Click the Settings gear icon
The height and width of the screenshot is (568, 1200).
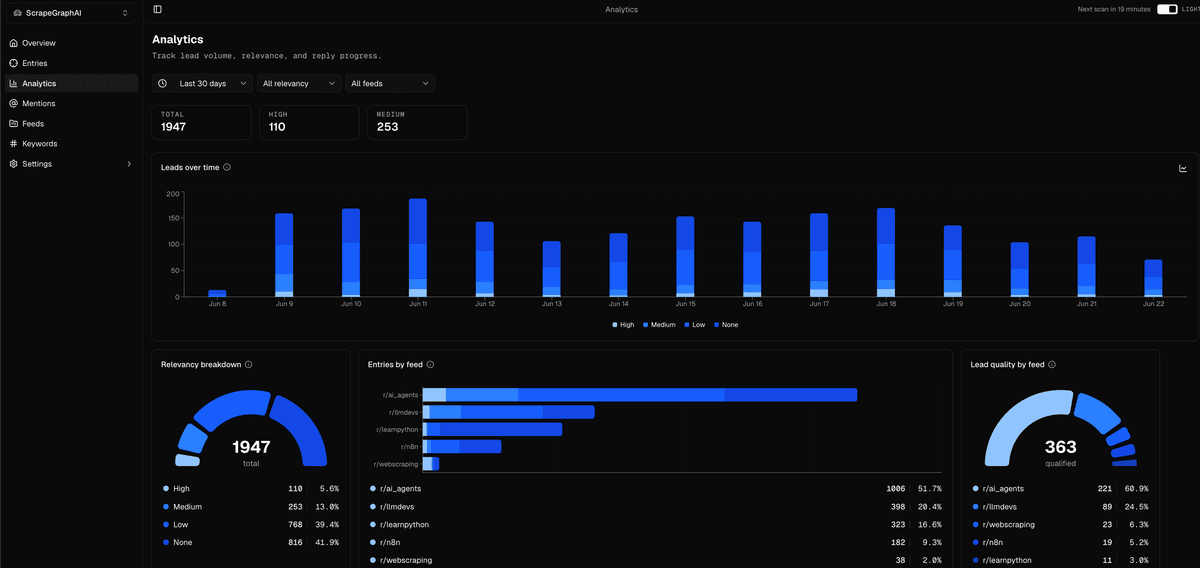(13, 163)
